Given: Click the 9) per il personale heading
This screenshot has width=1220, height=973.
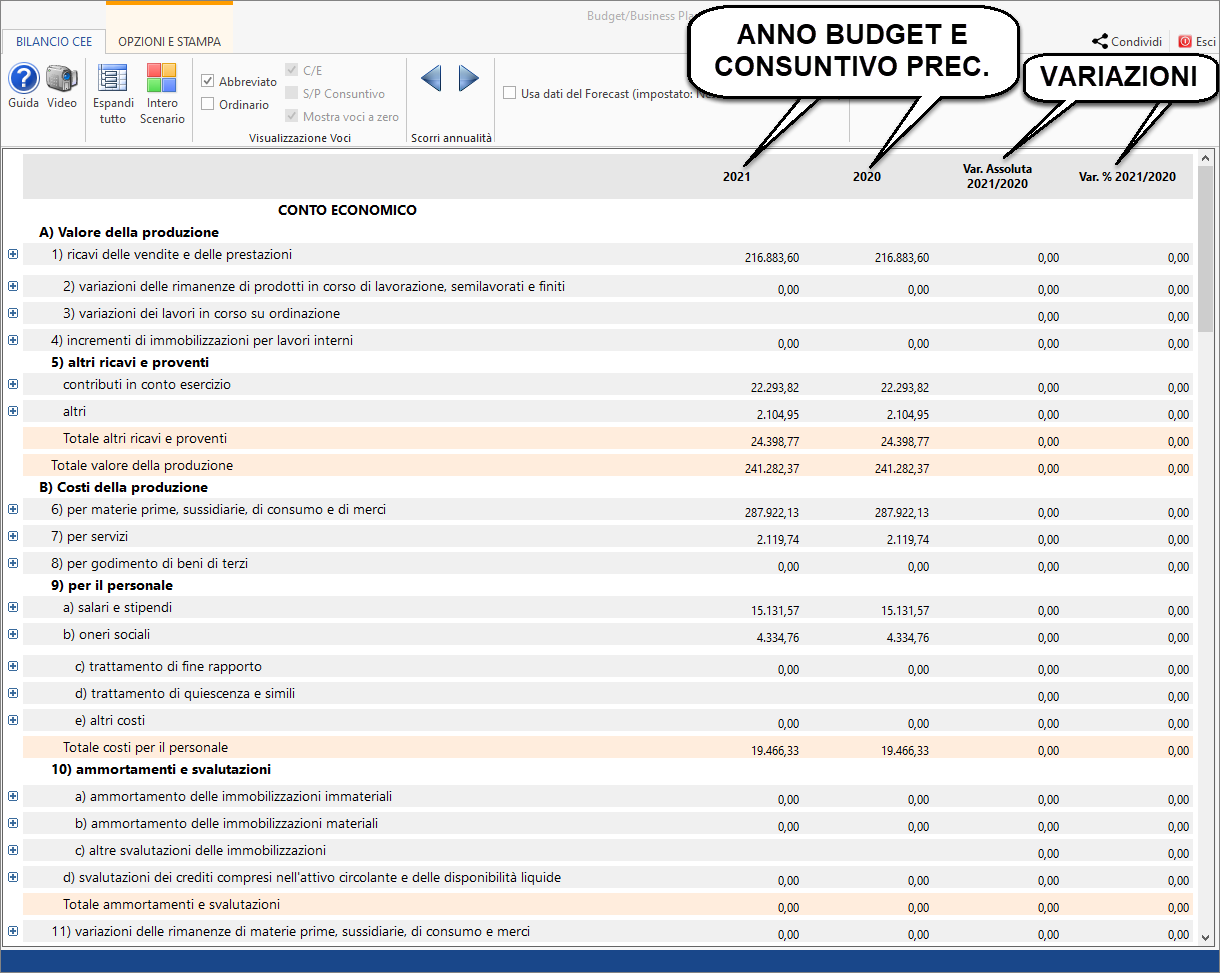Looking at the screenshot, I should (x=112, y=585).
